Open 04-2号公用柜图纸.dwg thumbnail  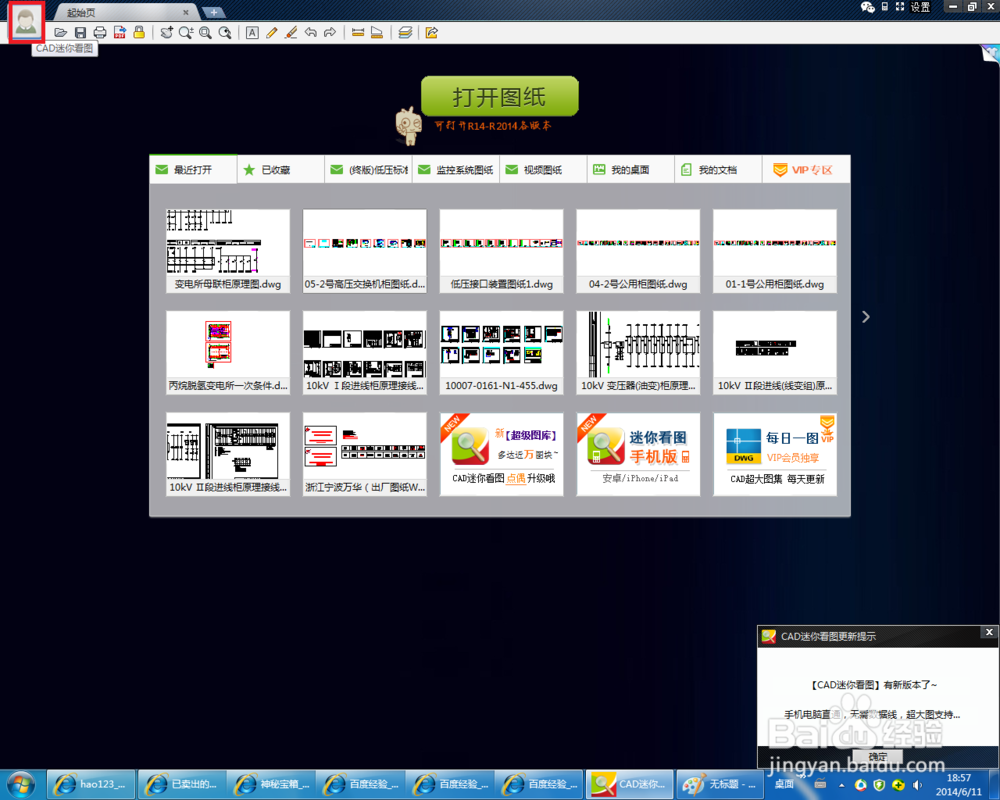[638, 251]
